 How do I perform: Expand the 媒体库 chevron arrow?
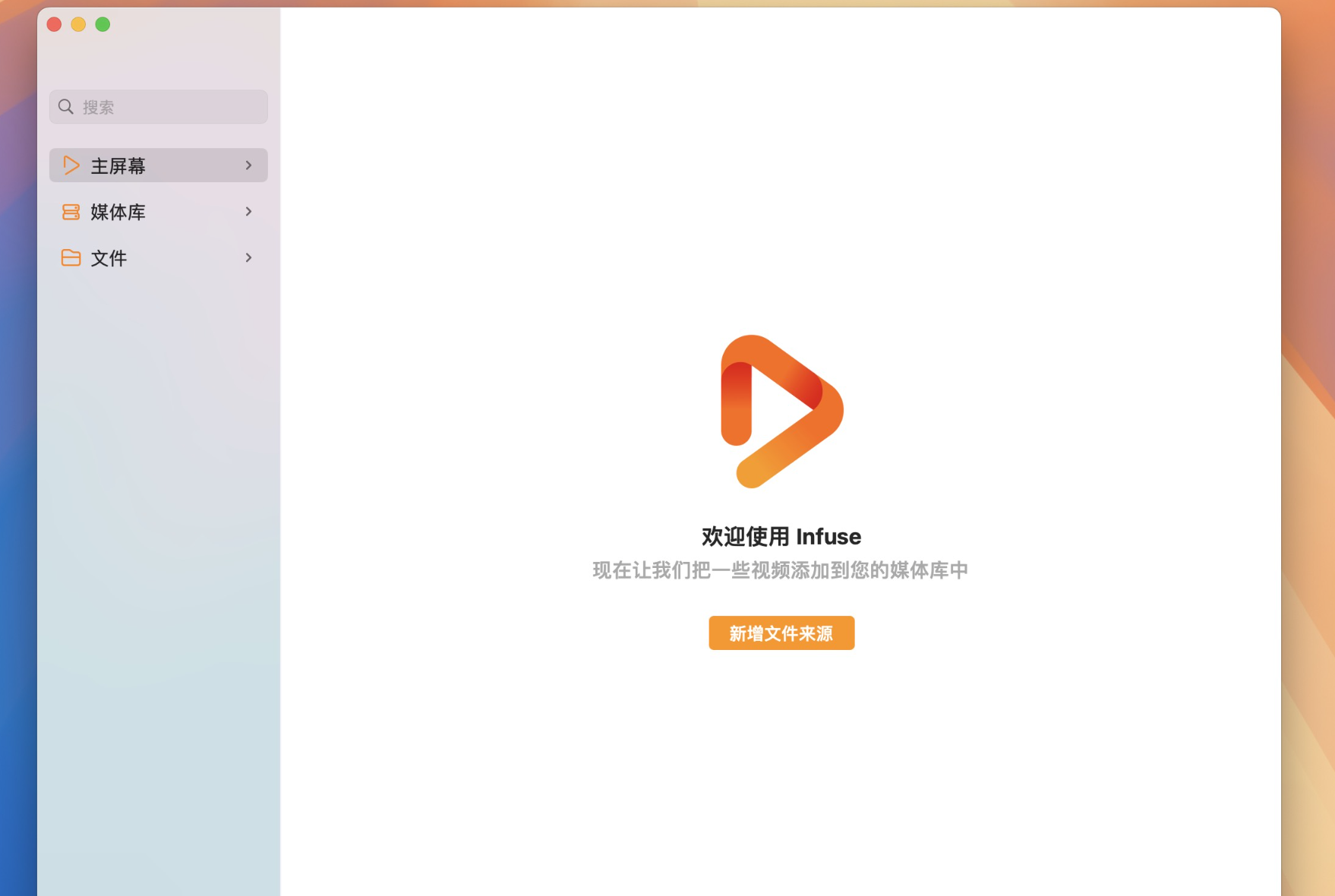coord(248,212)
